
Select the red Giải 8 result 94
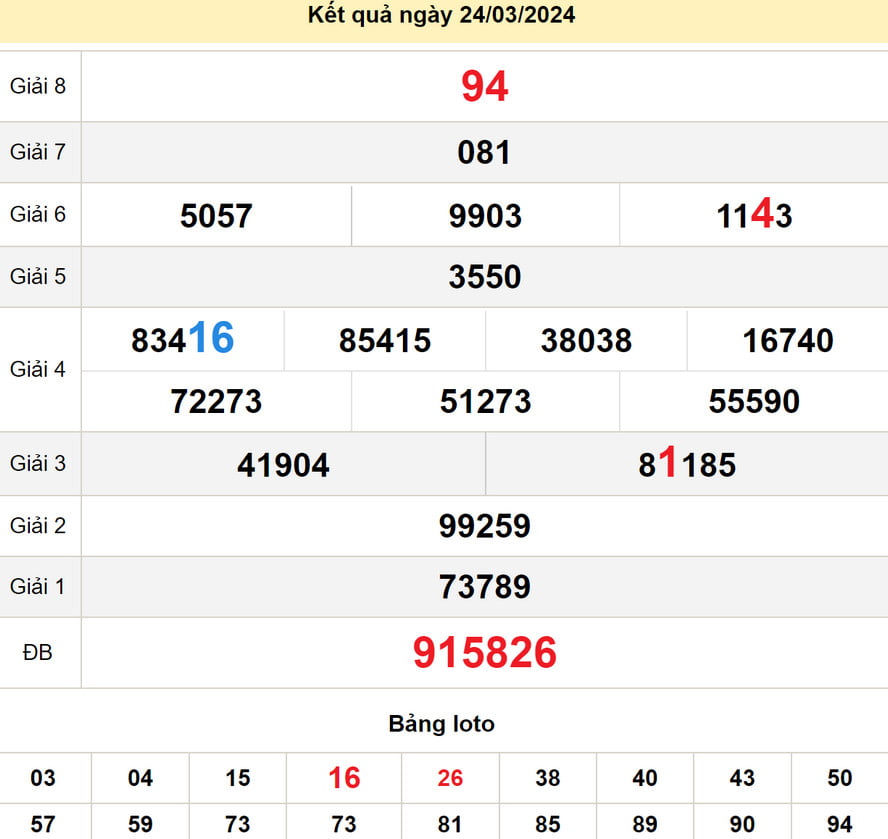pyautogui.click(x=485, y=87)
